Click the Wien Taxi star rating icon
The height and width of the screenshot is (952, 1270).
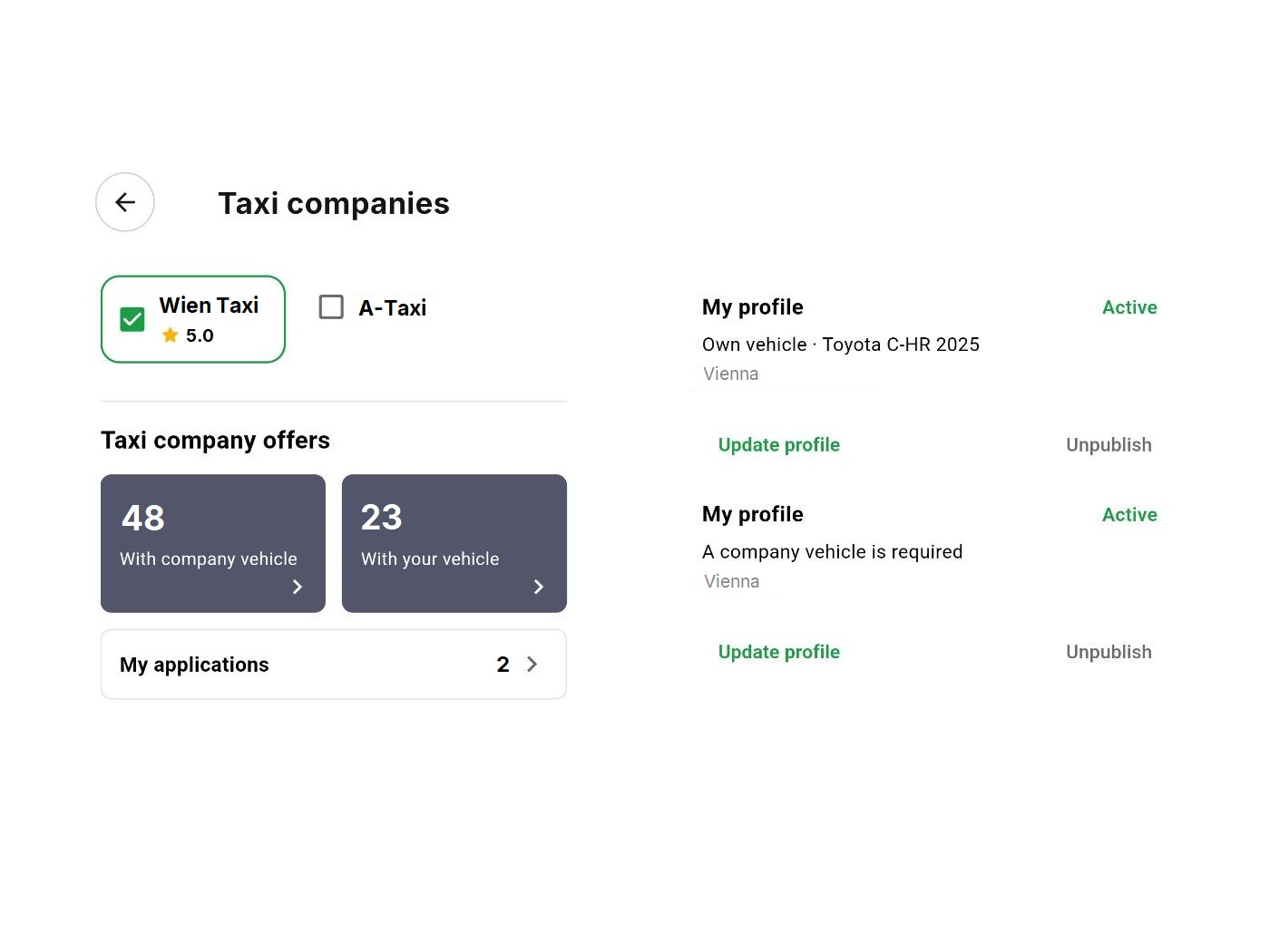tap(170, 335)
